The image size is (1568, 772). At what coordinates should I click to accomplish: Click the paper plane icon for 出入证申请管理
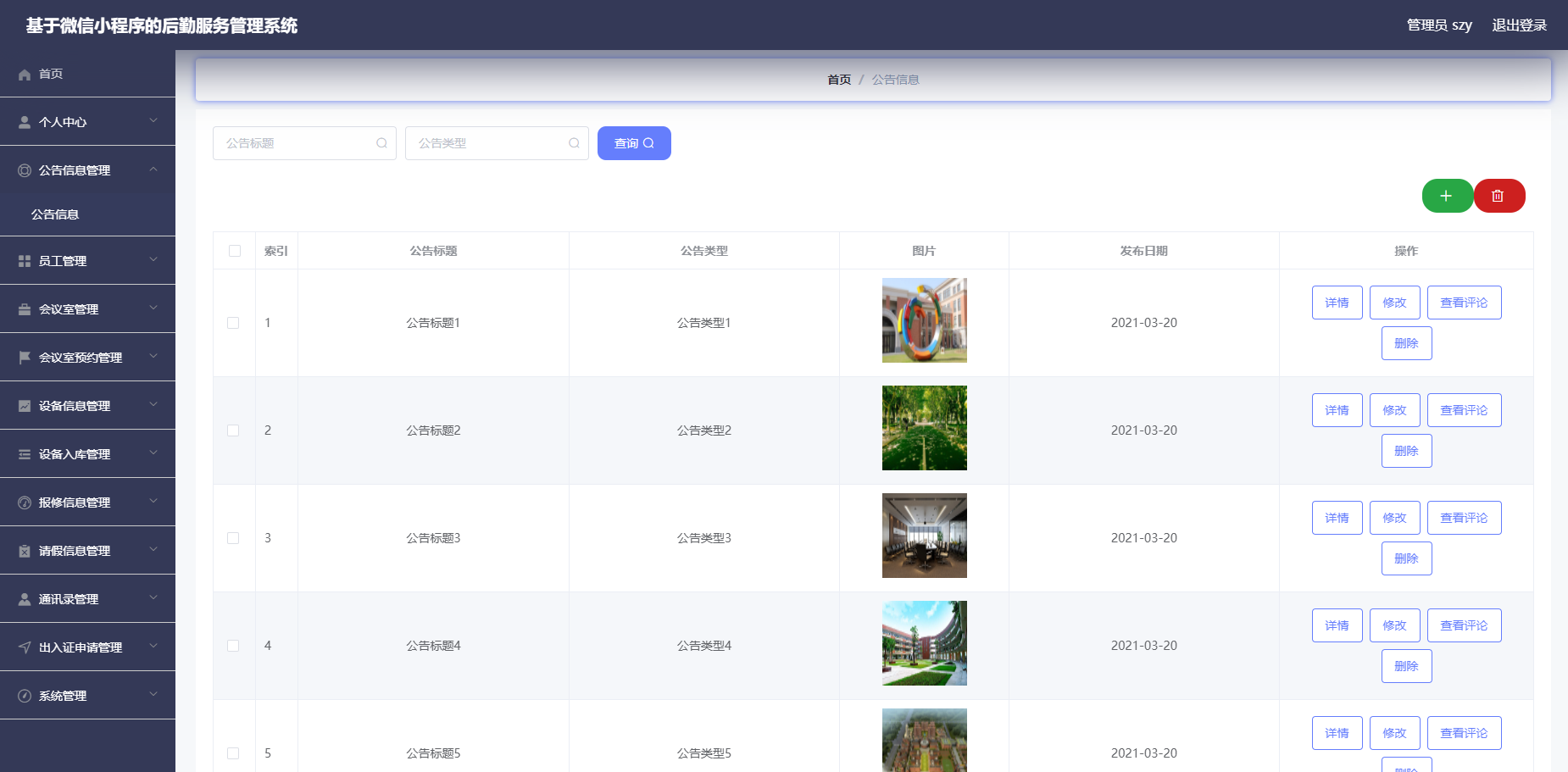point(25,647)
